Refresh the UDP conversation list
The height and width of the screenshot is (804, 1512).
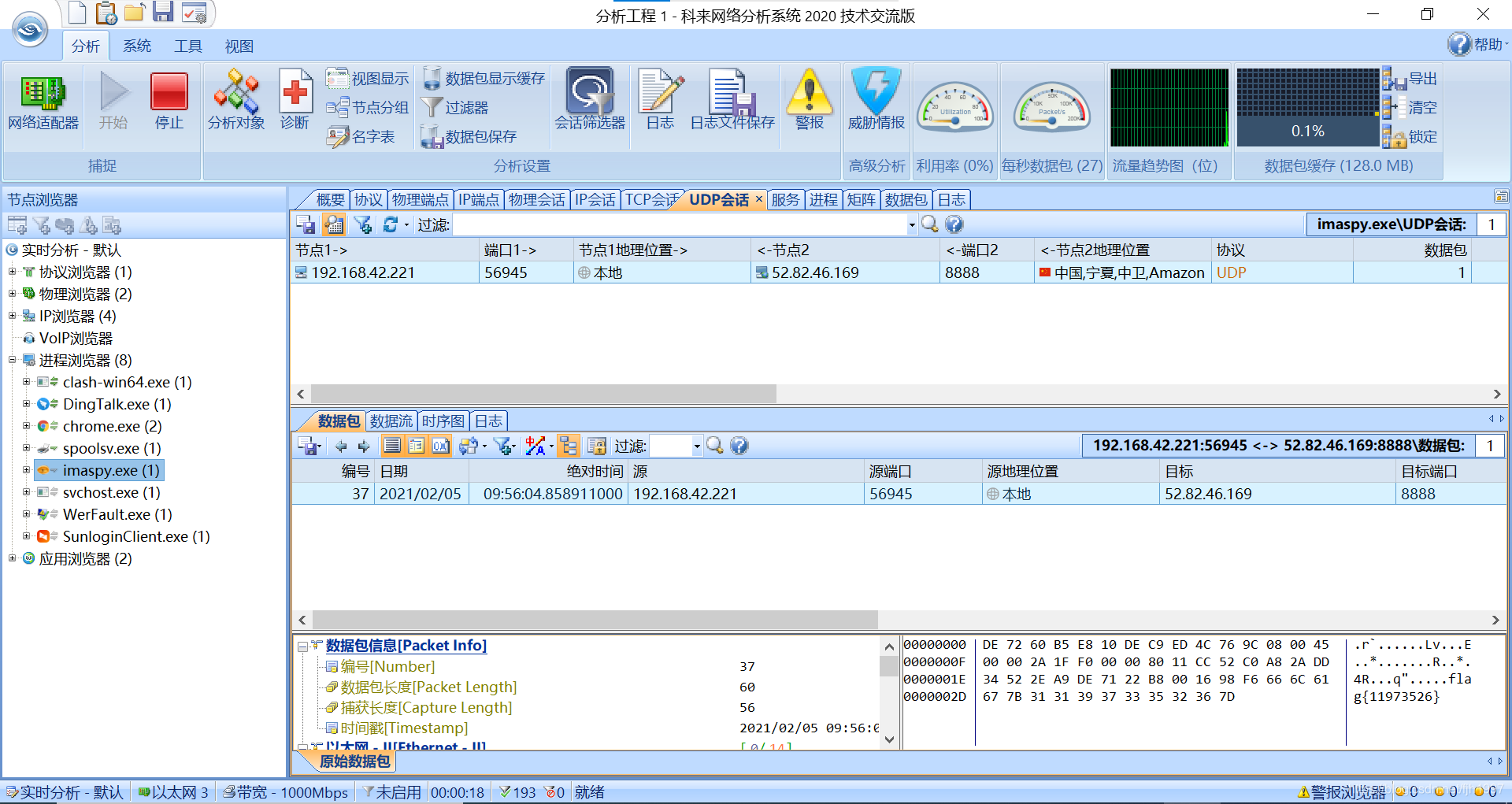point(390,224)
